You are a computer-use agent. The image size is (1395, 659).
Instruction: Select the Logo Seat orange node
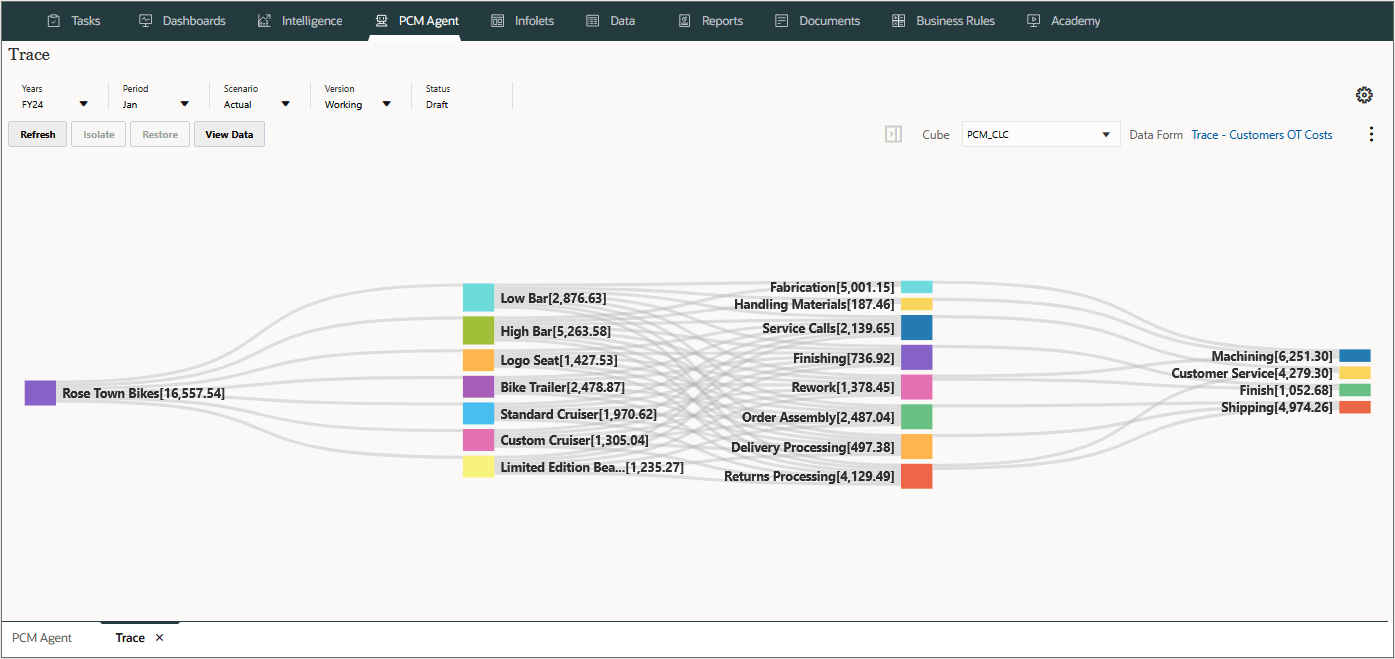pos(478,360)
